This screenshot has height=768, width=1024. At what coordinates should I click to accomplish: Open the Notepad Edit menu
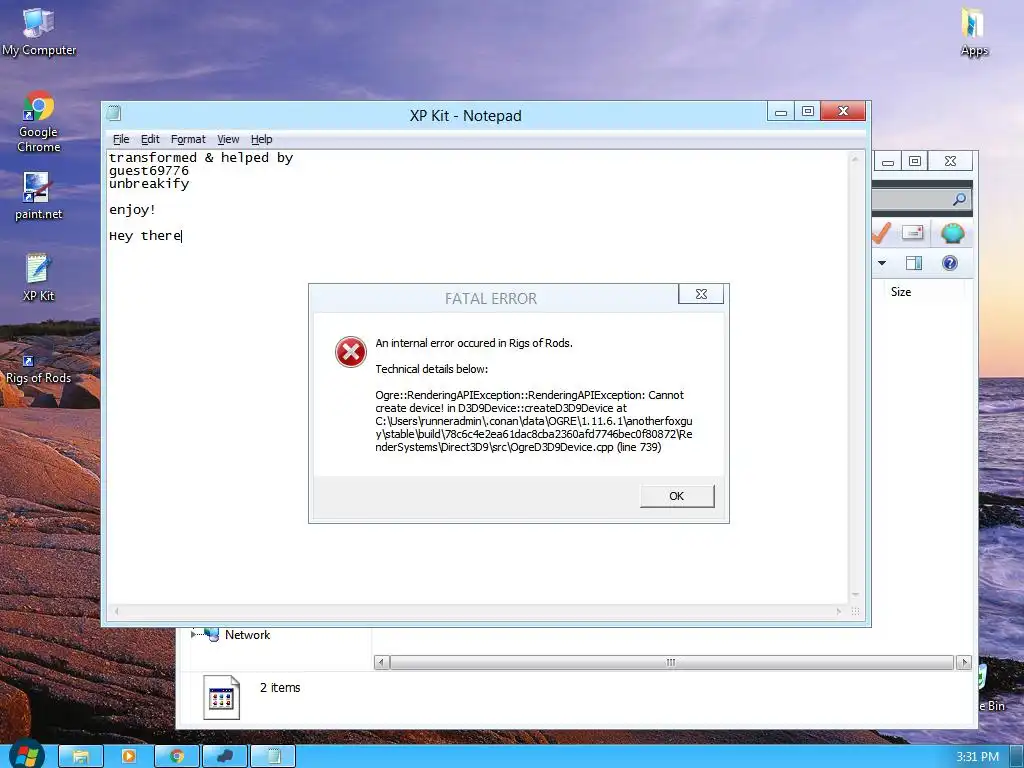pyautogui.click(x=150, y=139)
